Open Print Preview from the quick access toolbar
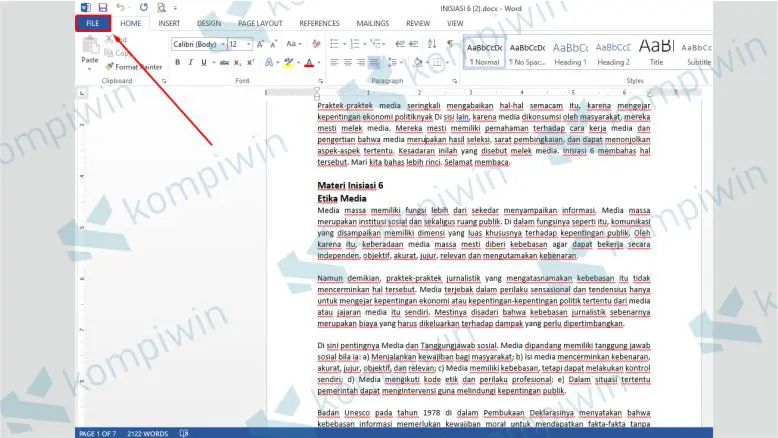778x438 pixels. pyautogui.click(x=161, y=7)
